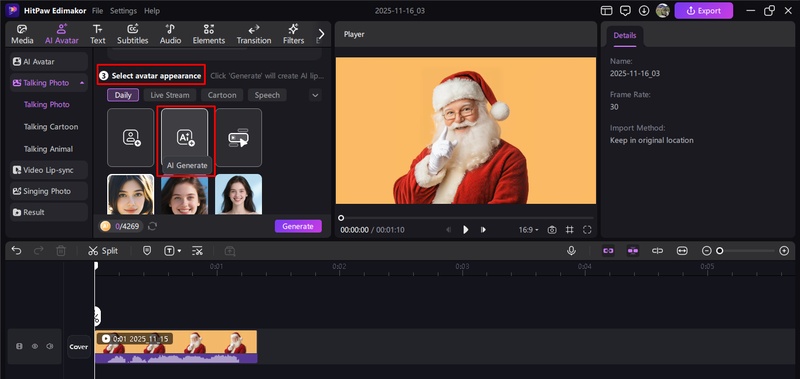Click the coin credits icon
Viewport: 800px width, 379px height.
(x=106, y=226)
